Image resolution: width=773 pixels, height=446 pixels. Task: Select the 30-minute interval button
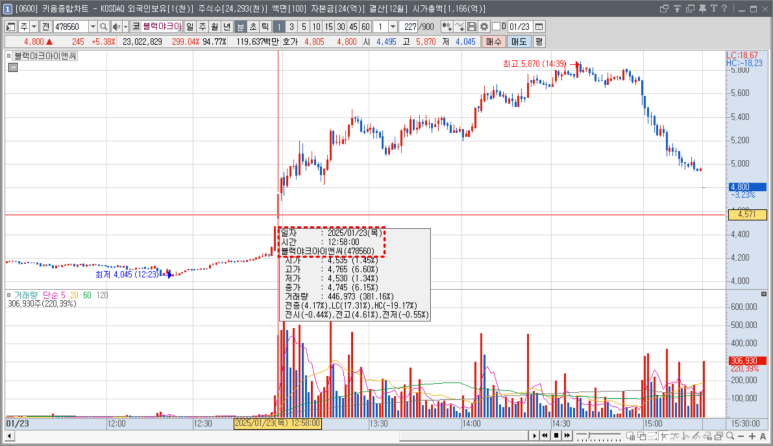pyautogui.click(x=341, y=27)
